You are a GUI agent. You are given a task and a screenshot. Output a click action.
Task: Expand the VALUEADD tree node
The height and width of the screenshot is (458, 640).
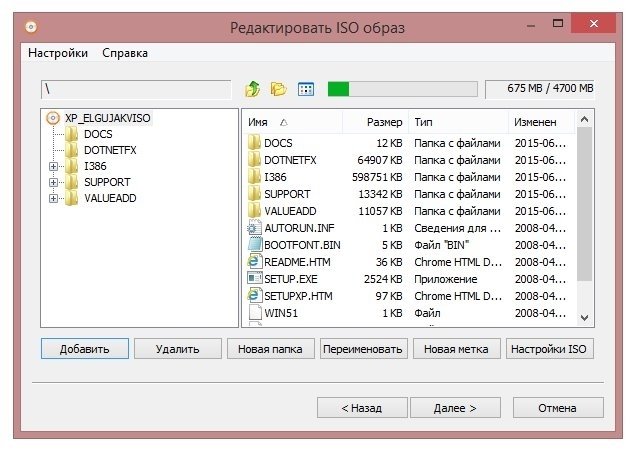pyautogui.click(x=53, y=198)
